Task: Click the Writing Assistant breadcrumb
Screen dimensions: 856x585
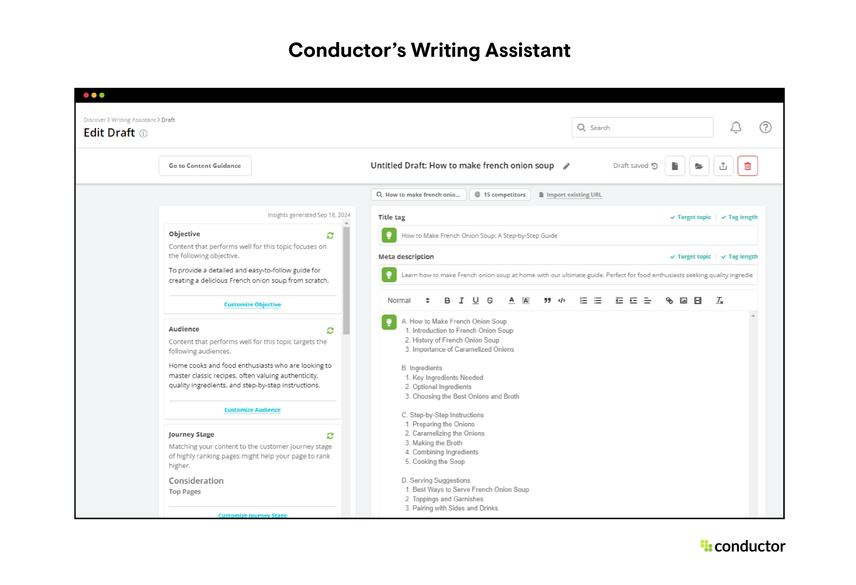Action: (x=133, y=120)
